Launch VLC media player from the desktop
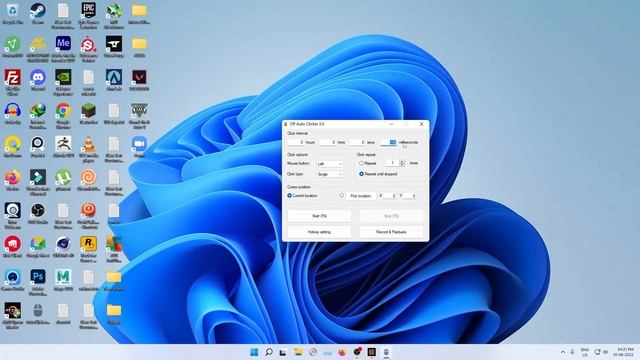Screen dimensions: 640x360 tap(89, 149)
